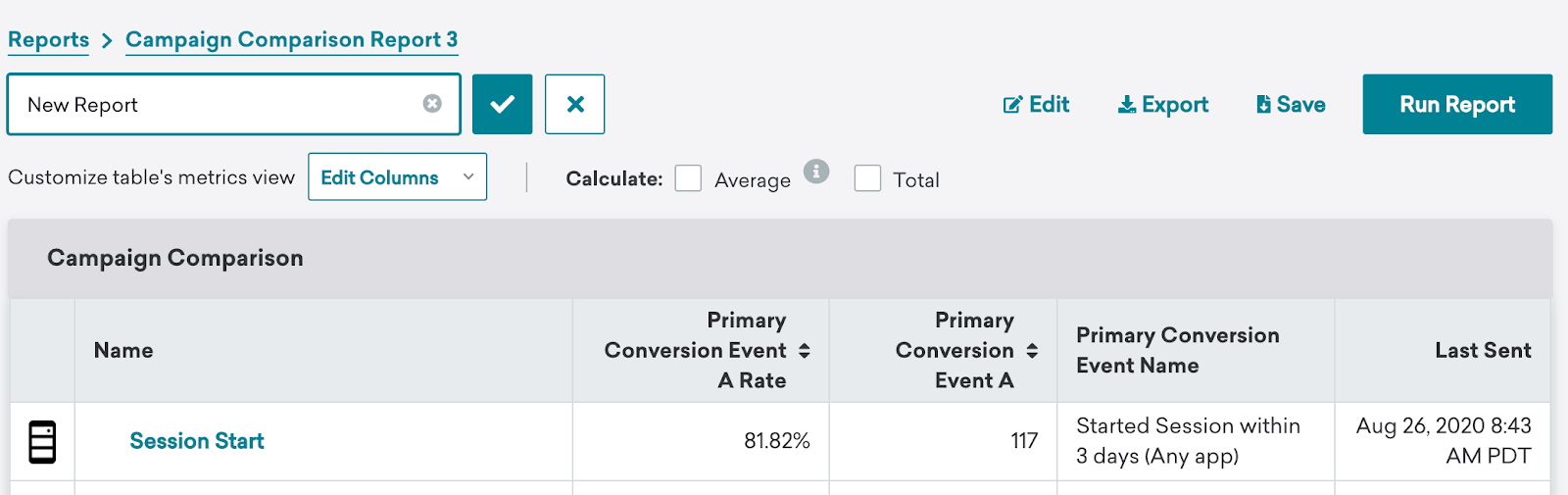
Task: Click the Edit report button
Action: tap(1036, 105)
